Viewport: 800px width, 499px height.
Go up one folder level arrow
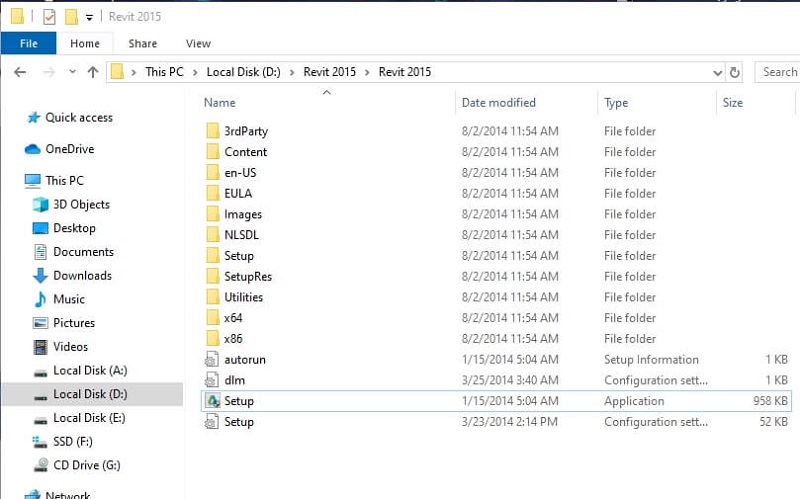93,72
